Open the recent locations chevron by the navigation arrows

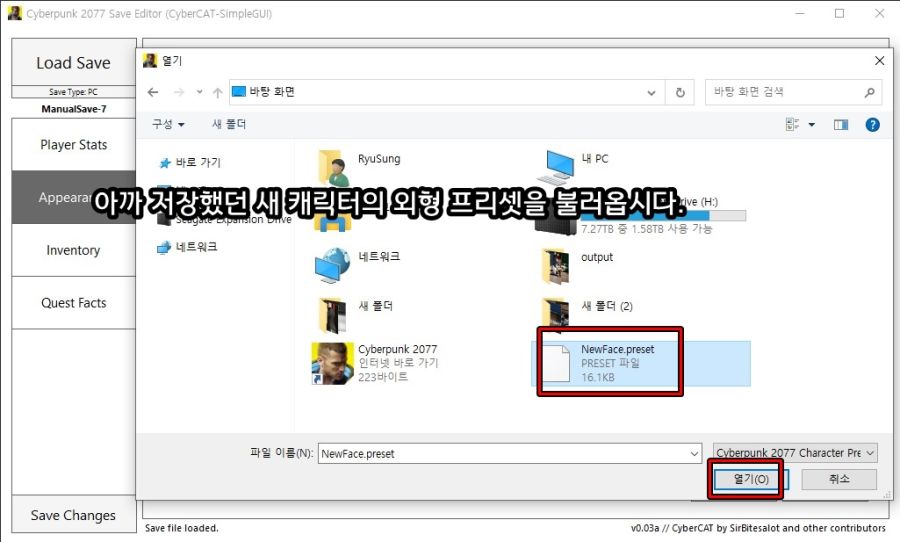point(199,92)
